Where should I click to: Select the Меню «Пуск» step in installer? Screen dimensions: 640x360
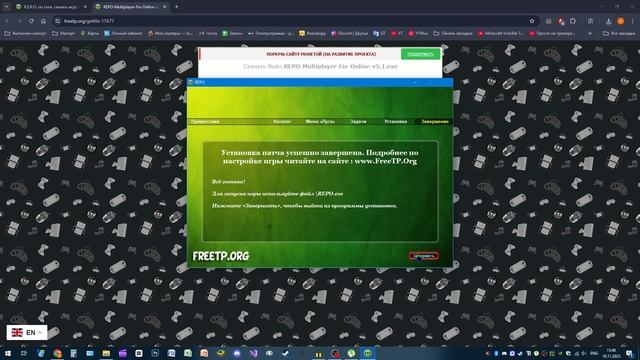point(320,122)
